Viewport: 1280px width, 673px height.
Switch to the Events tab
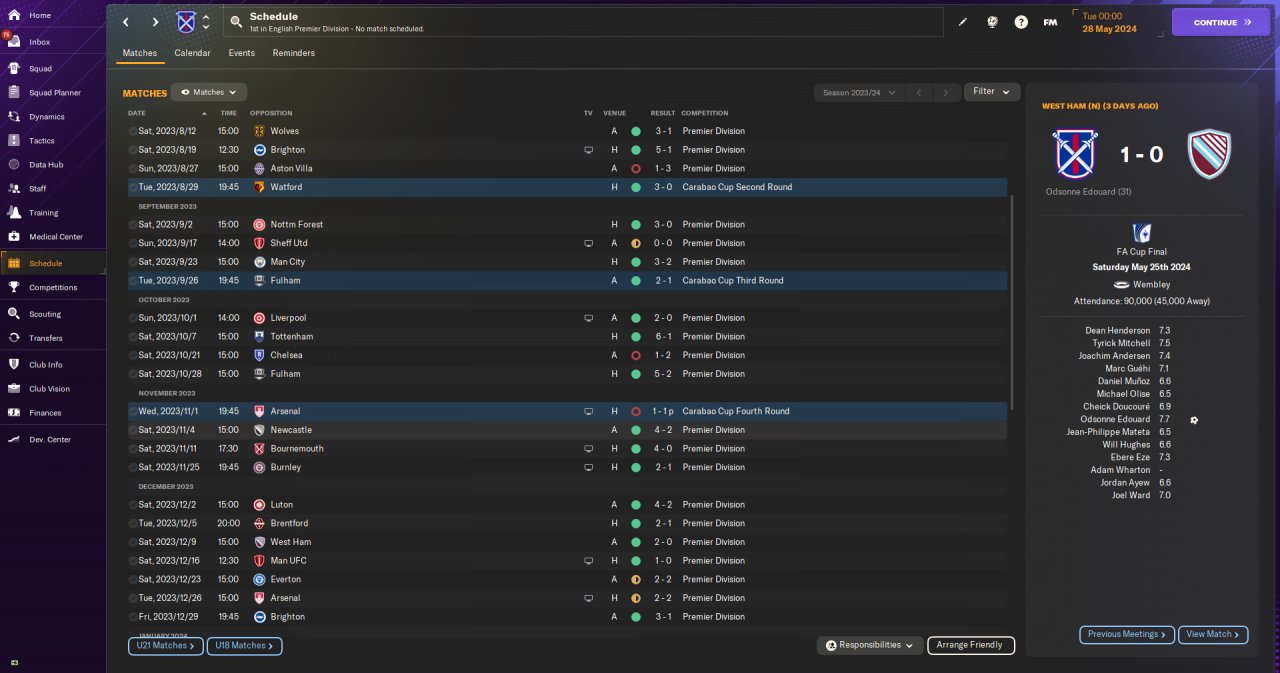[241, 53]
